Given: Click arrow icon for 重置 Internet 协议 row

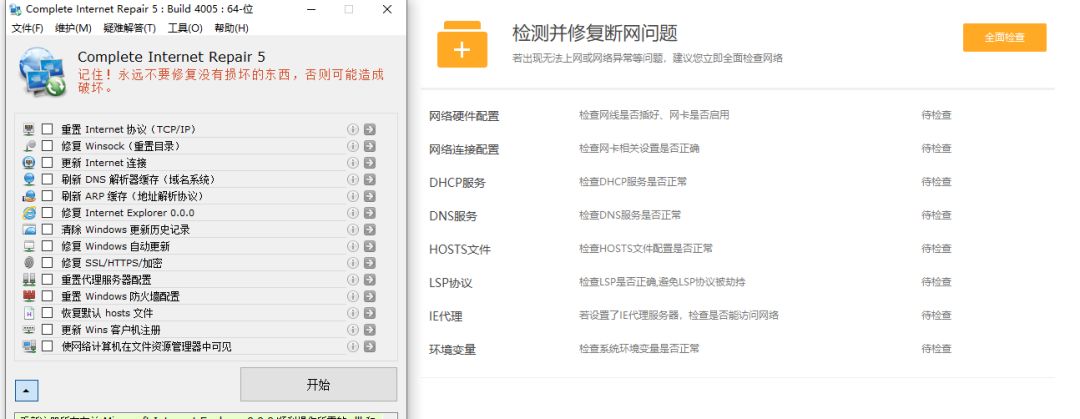Looking at the screenshot, I should coord(370,130).
